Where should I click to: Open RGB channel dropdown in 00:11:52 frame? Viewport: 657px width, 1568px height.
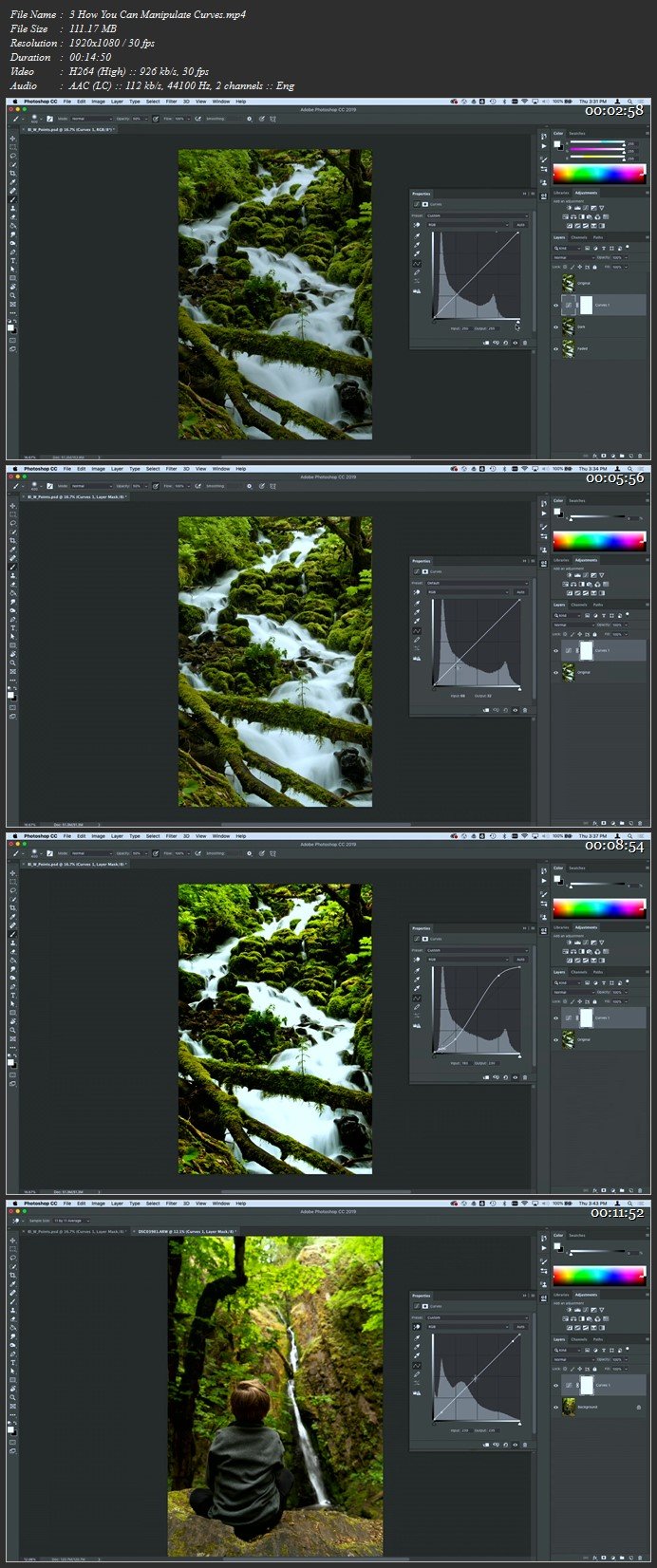click(x=468, y=1327)
